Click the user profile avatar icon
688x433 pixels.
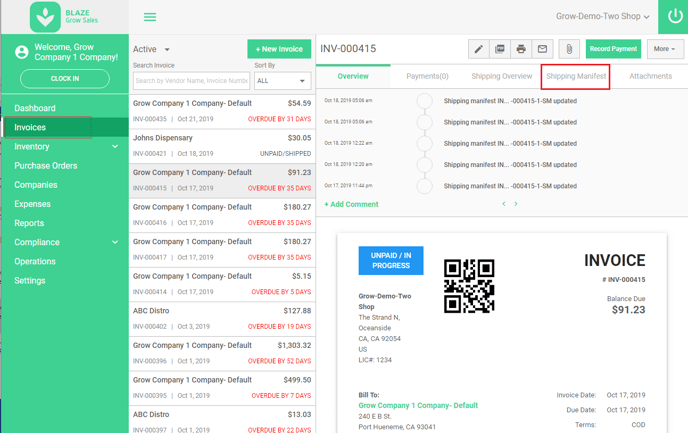[22, 52]
